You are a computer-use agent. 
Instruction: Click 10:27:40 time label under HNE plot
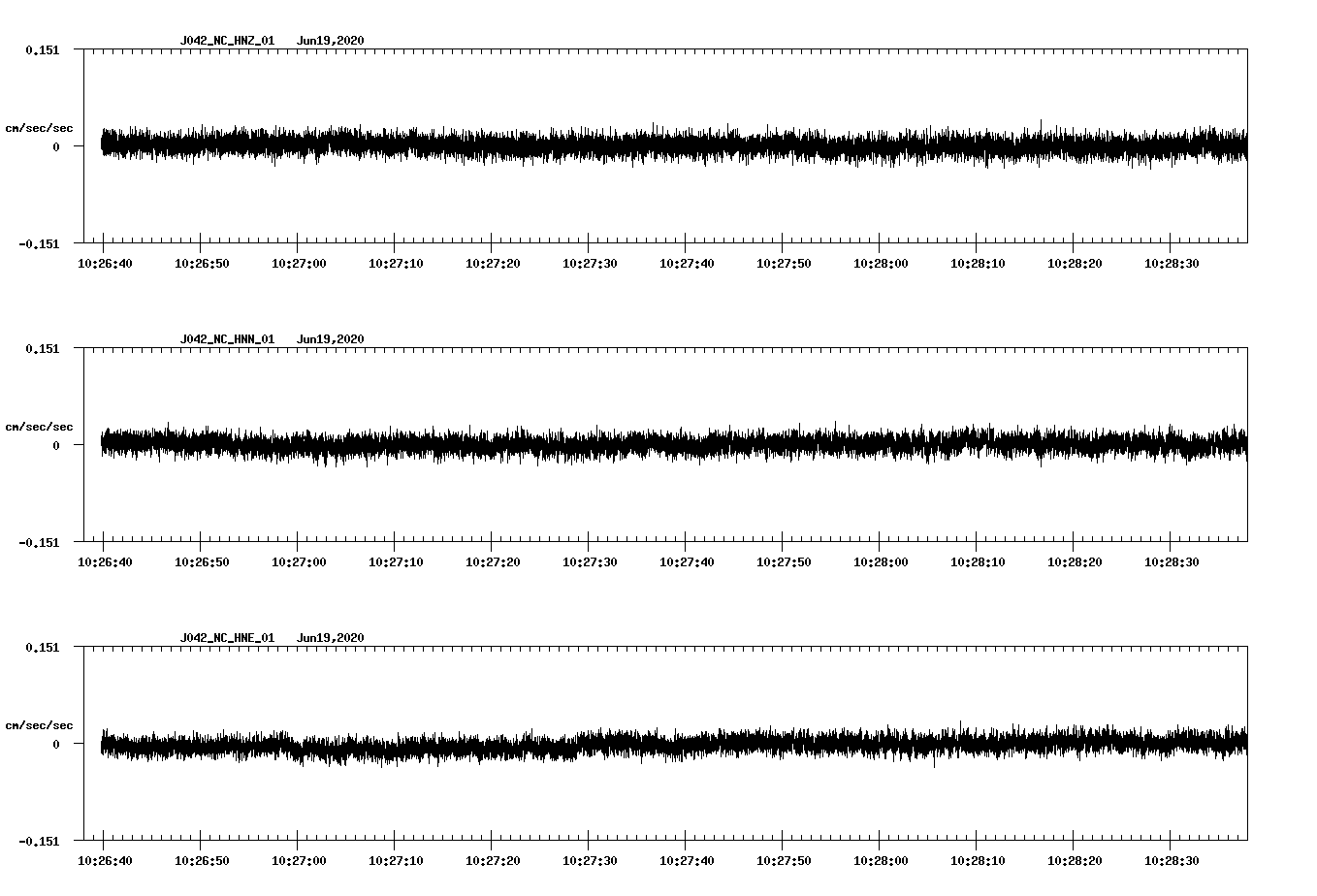(x=687, y=861)
